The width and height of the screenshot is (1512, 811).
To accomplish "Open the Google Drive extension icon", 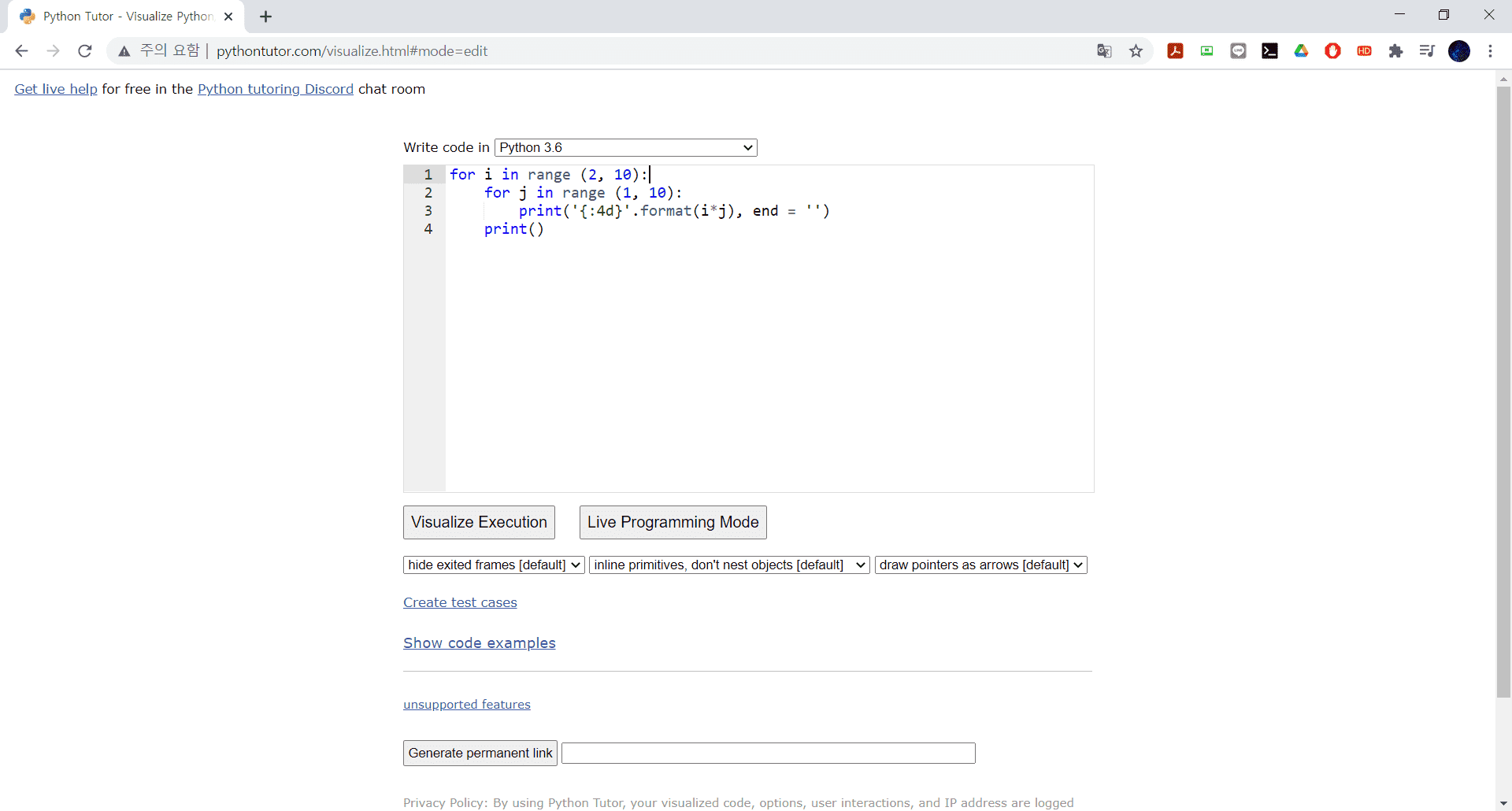I will (1301, 51).
